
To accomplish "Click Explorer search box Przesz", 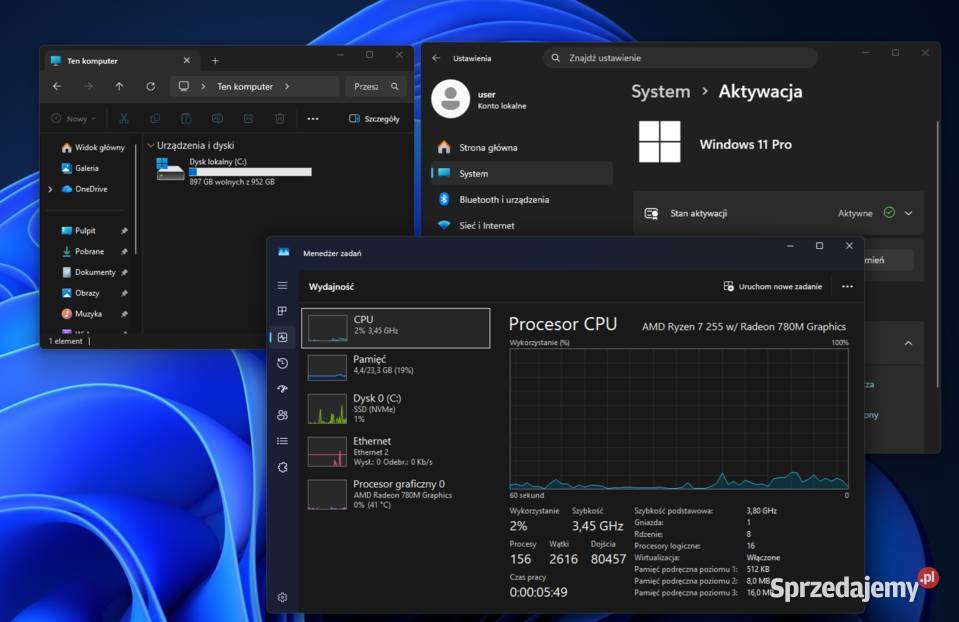I will point(376,87).
